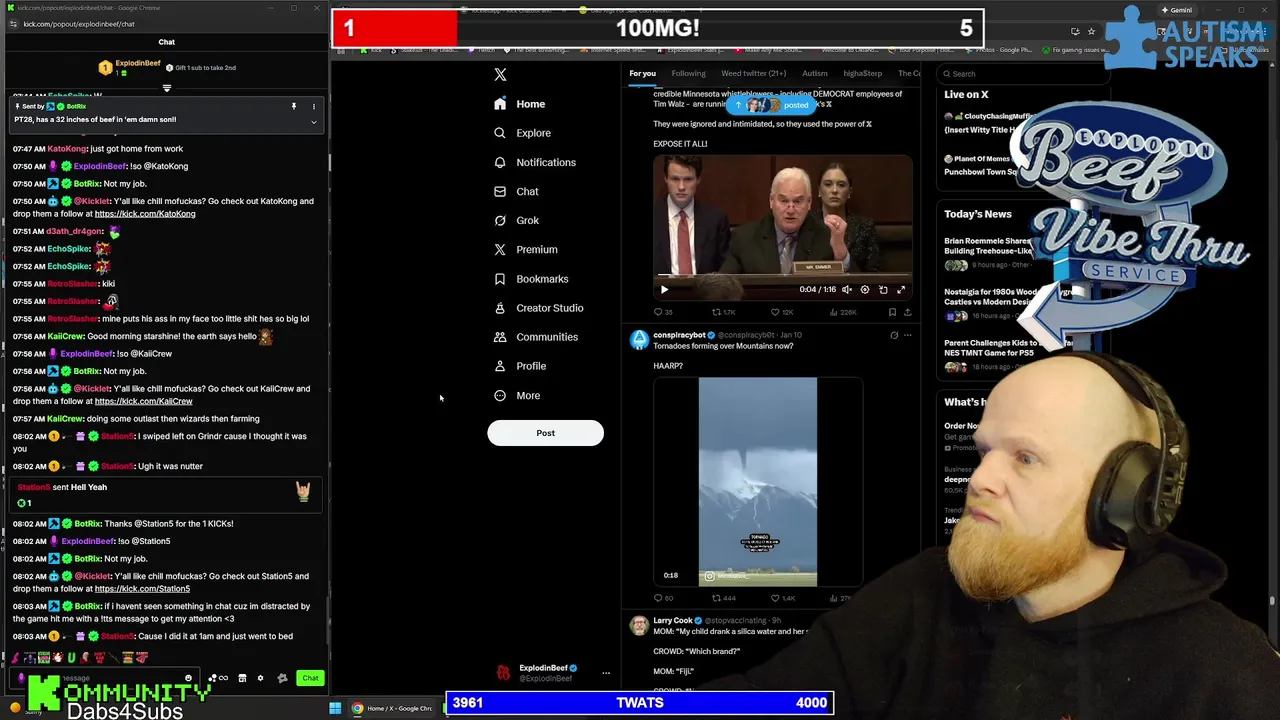Open Windows Start button on taskbar
This screenshot has height=720, width=1280.
tap(335, 708)
